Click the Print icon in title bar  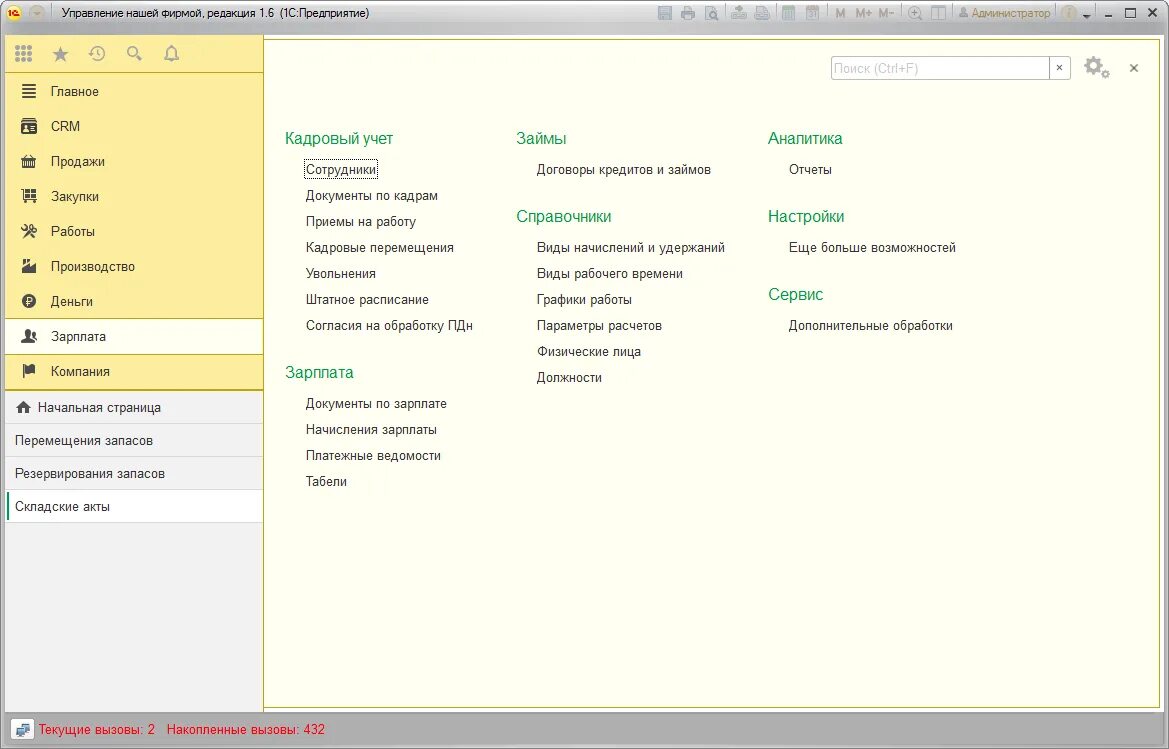point(688,13)
